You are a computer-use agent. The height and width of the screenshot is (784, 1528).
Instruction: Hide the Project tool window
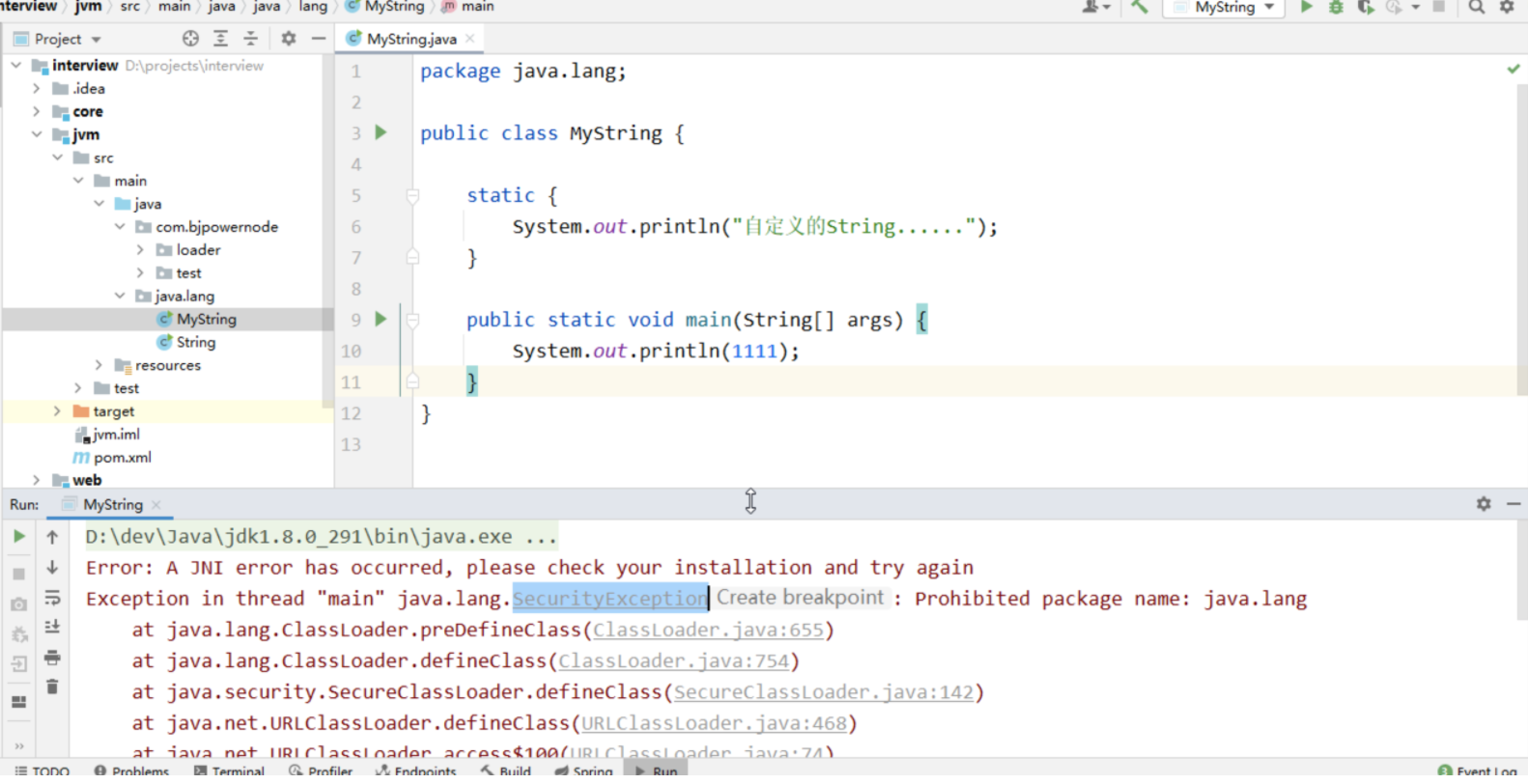[318, 39]
